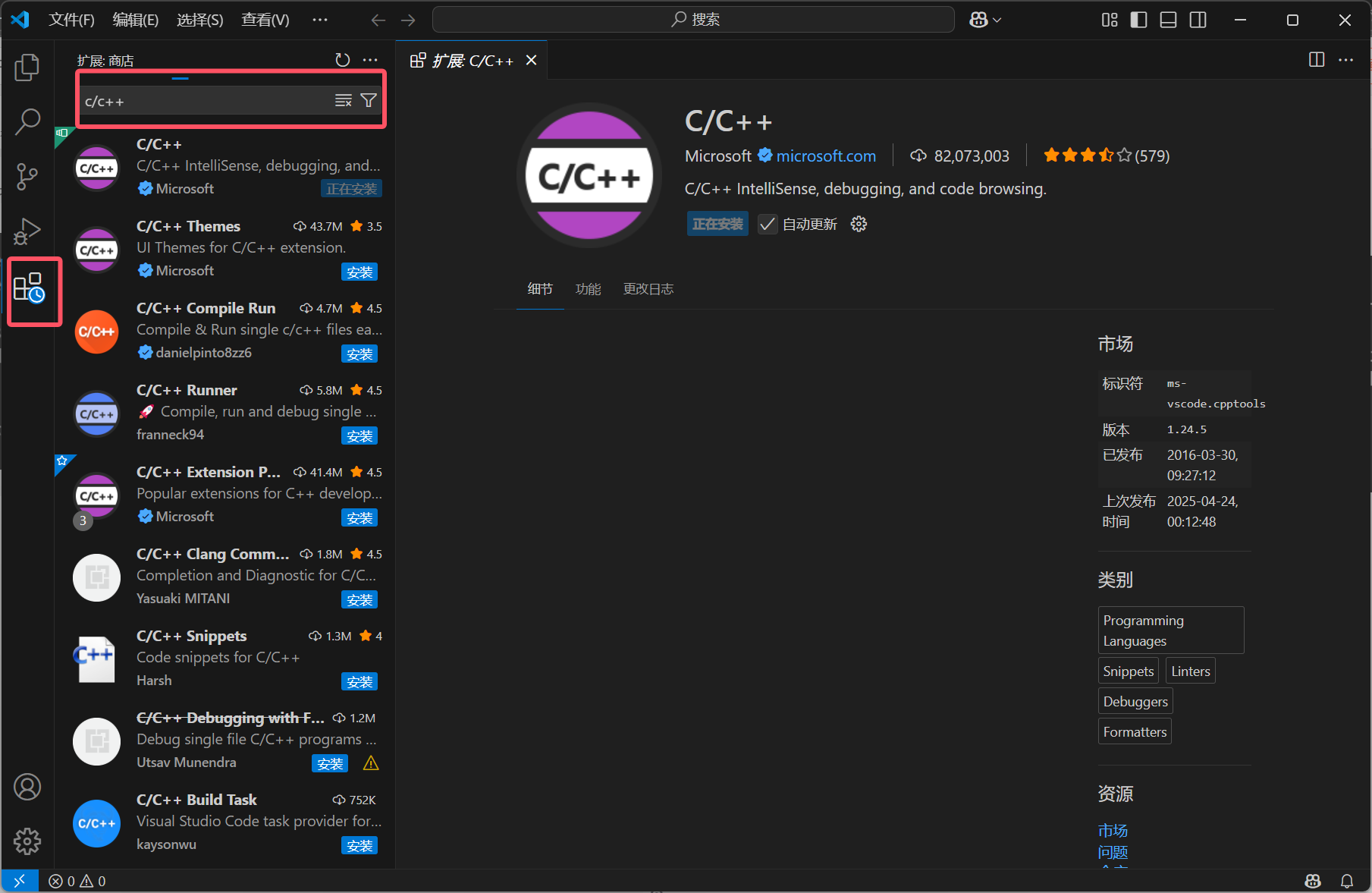
Task: Switch to the 细节 tab
Action: tap(540, 289)
